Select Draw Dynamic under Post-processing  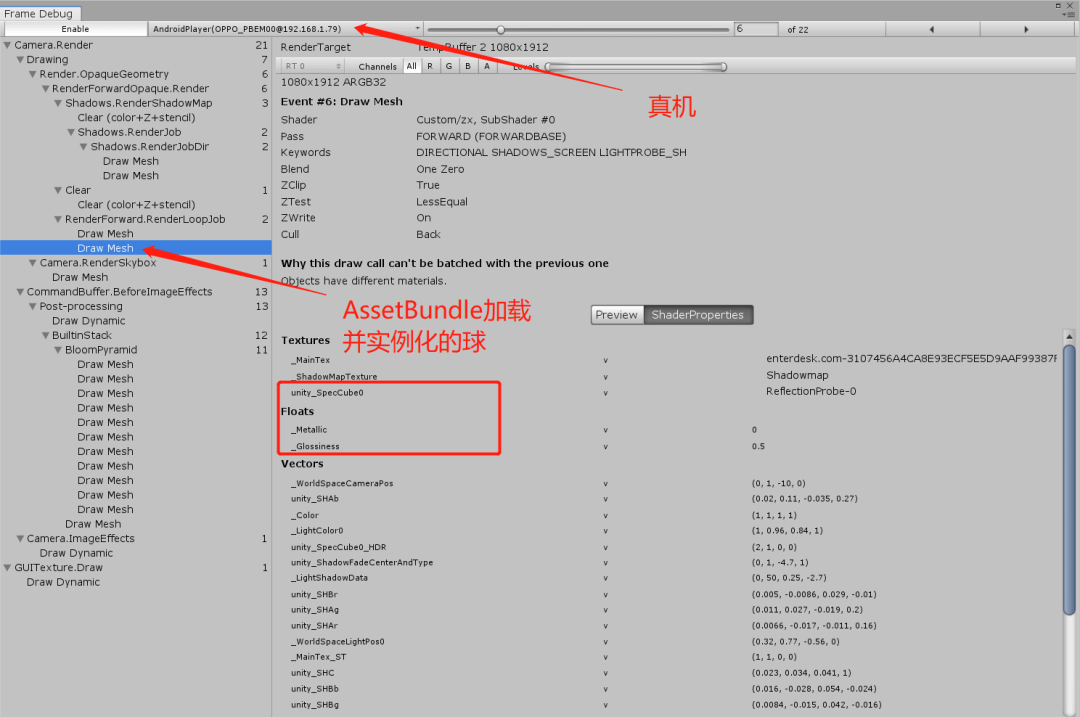pos(89,321)
